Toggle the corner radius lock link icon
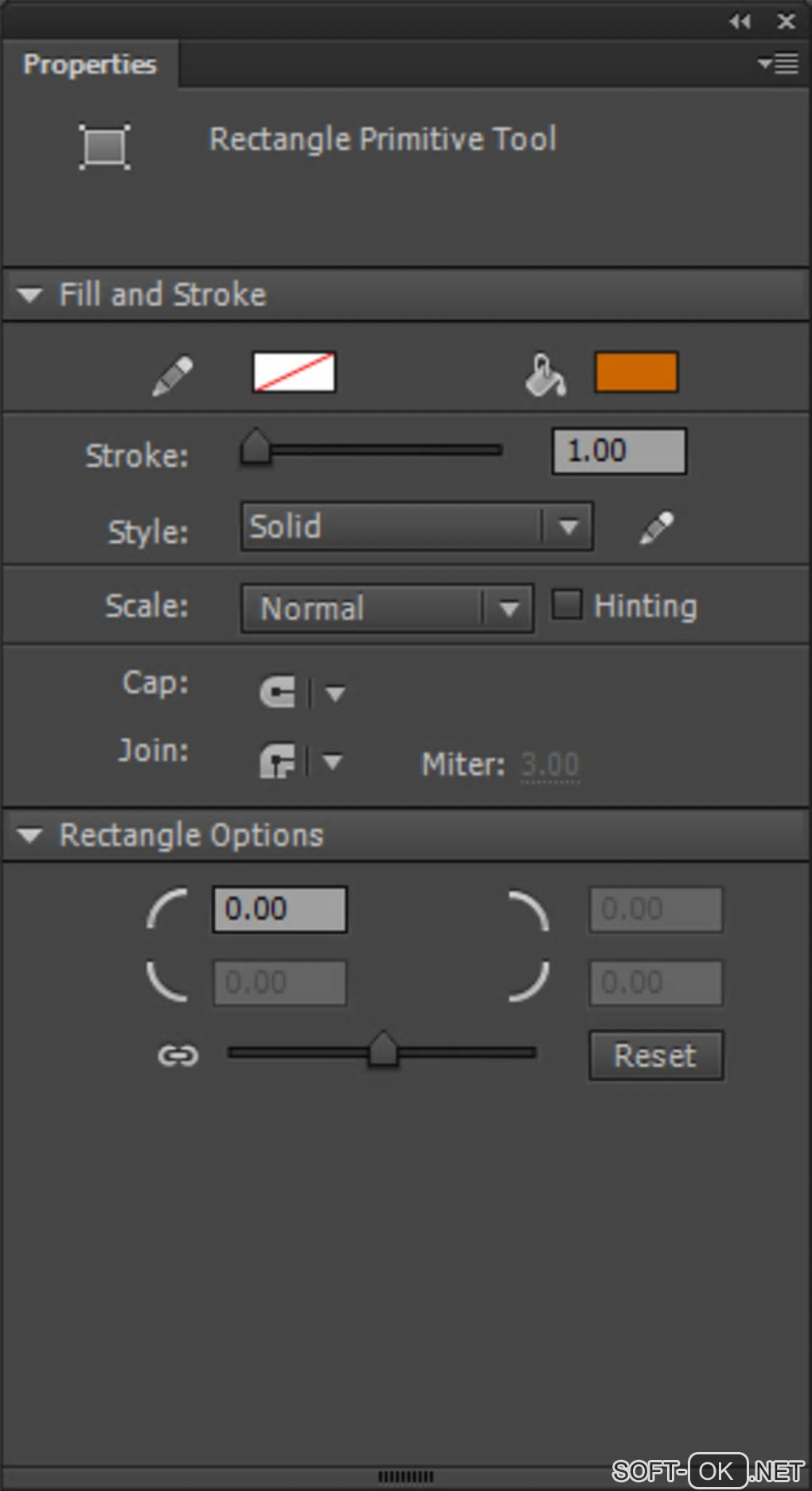812x1491 pixels. point(178,1056)
